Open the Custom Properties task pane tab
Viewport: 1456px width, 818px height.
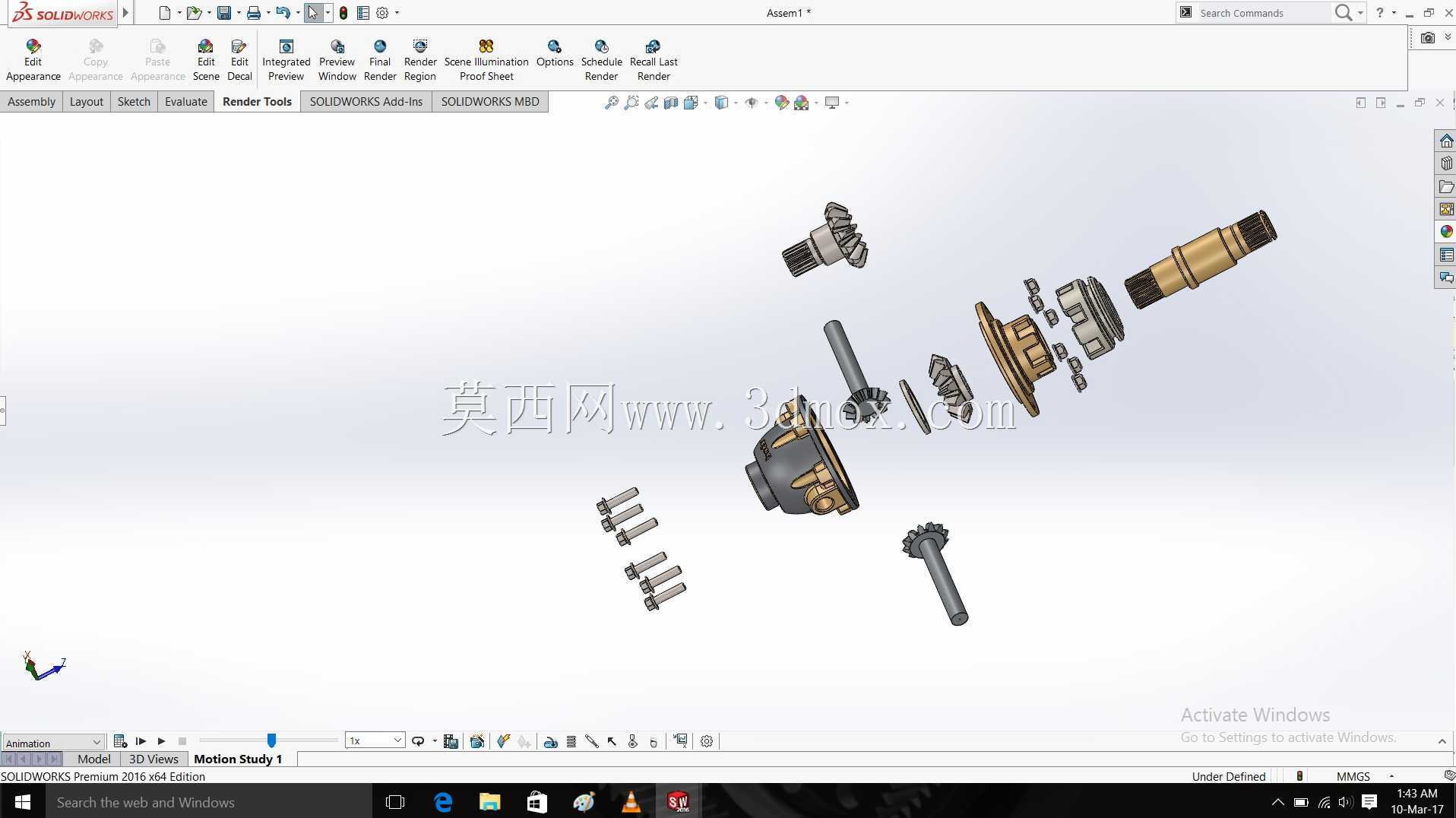click(1446, 255)
